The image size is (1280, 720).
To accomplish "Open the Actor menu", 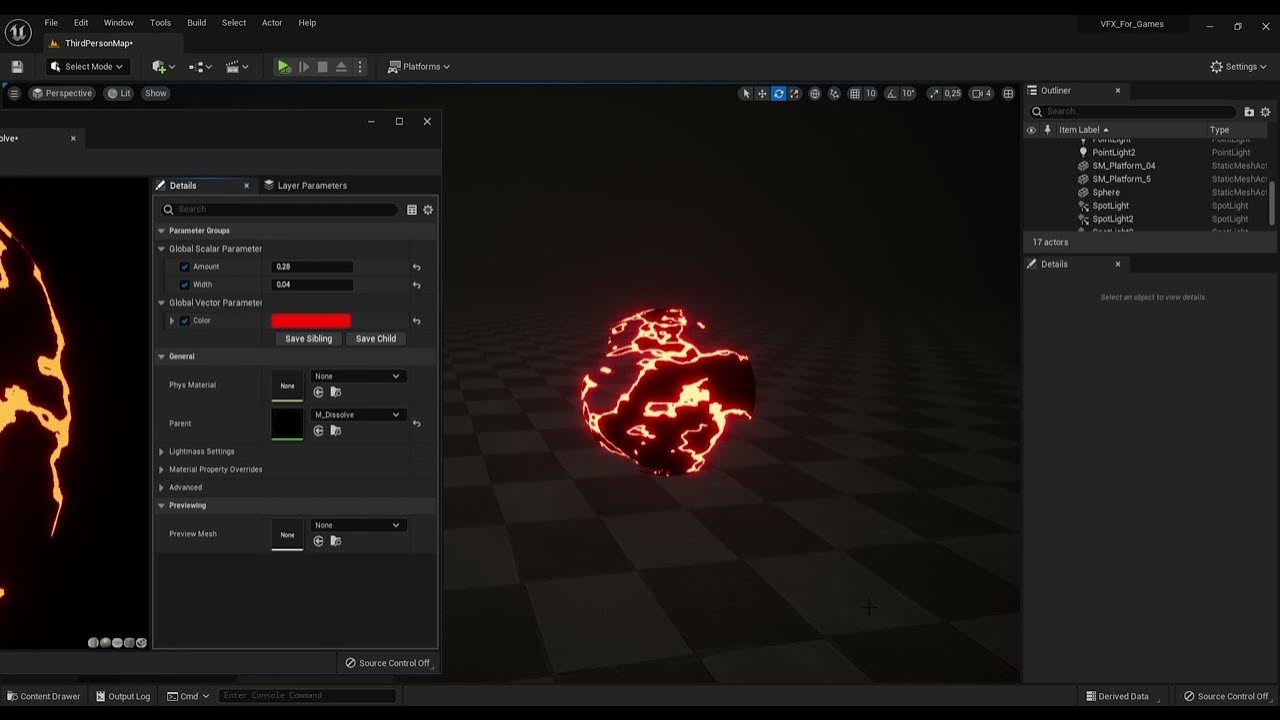I will pyautogui.click(x=272, y=23).
